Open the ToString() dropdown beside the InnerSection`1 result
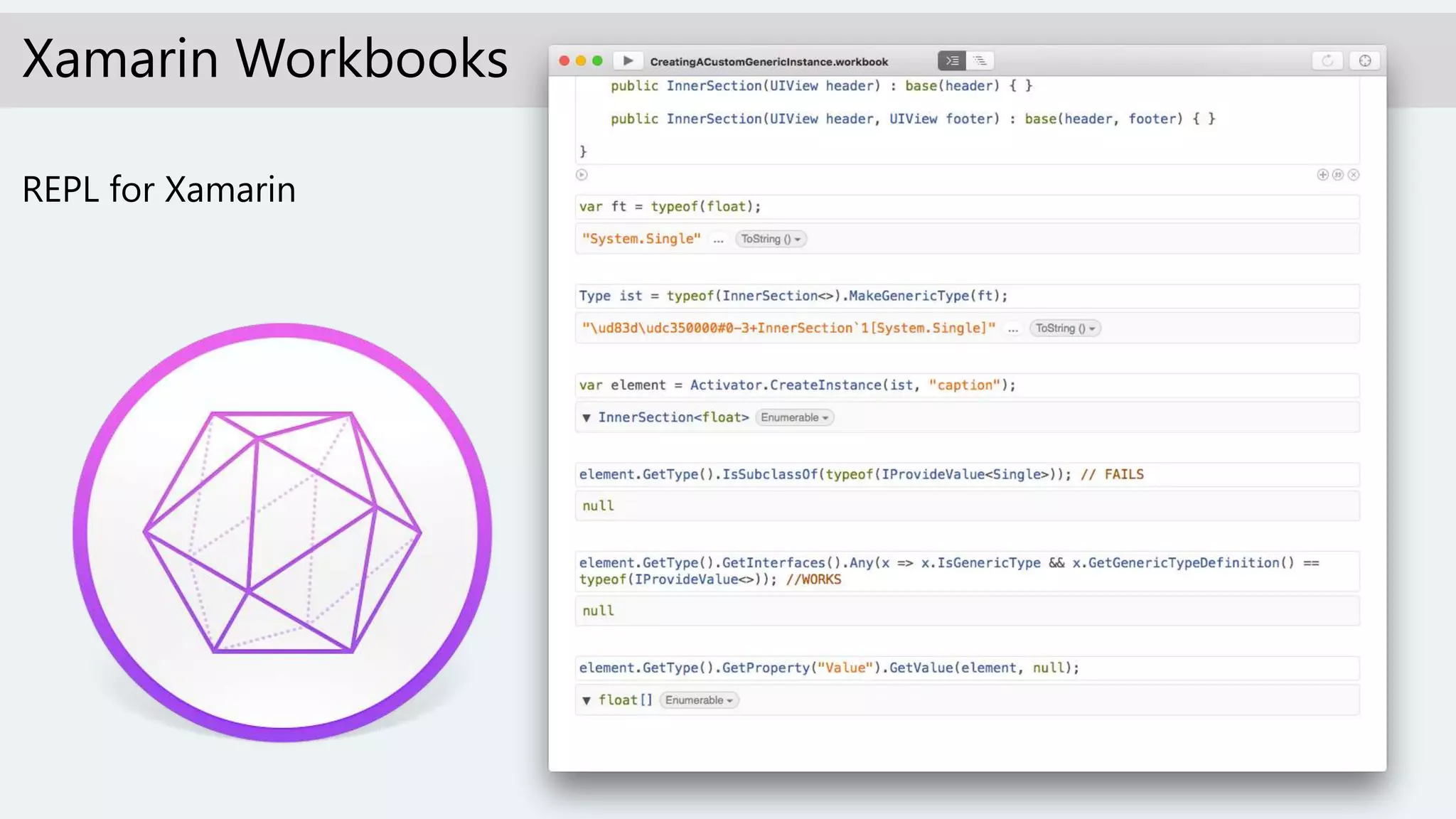Screen dimensions: 1456x819 point(1066,328)
